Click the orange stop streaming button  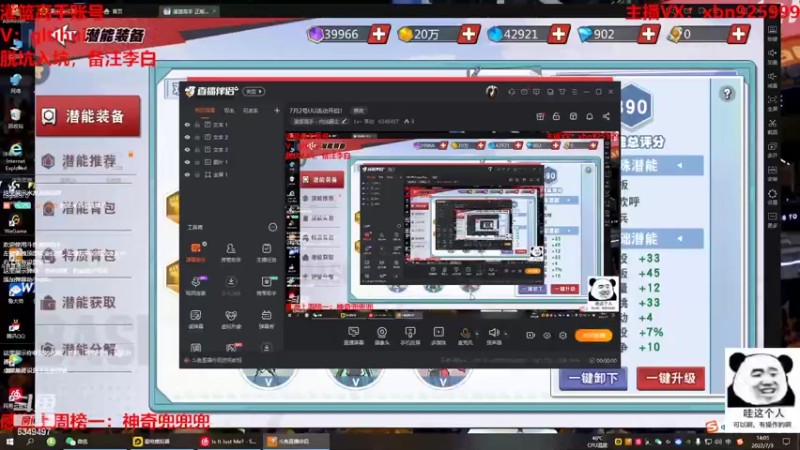point(593,335)
